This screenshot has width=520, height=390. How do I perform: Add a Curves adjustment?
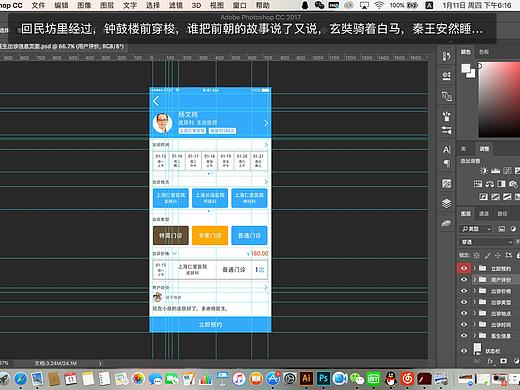[x=507, y=171]
